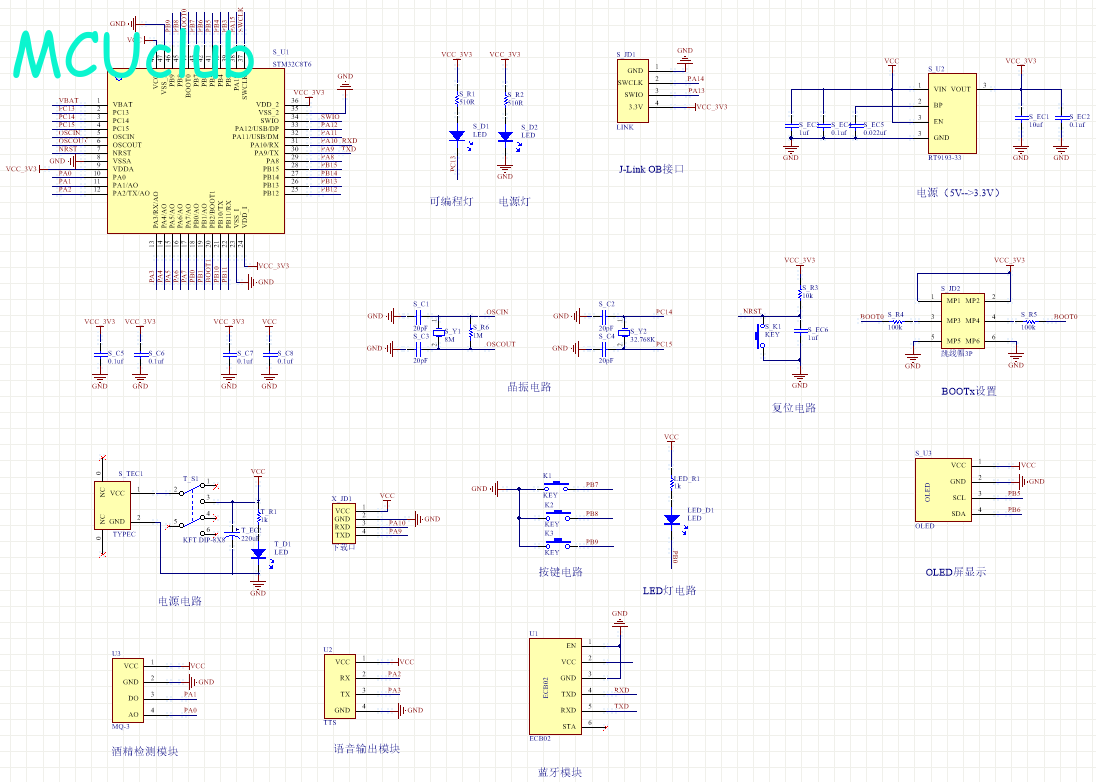Select the S_R3 10k pull-up resistor
The width and height of the screenshot is (1096, 782).
[x=799, y=295]
